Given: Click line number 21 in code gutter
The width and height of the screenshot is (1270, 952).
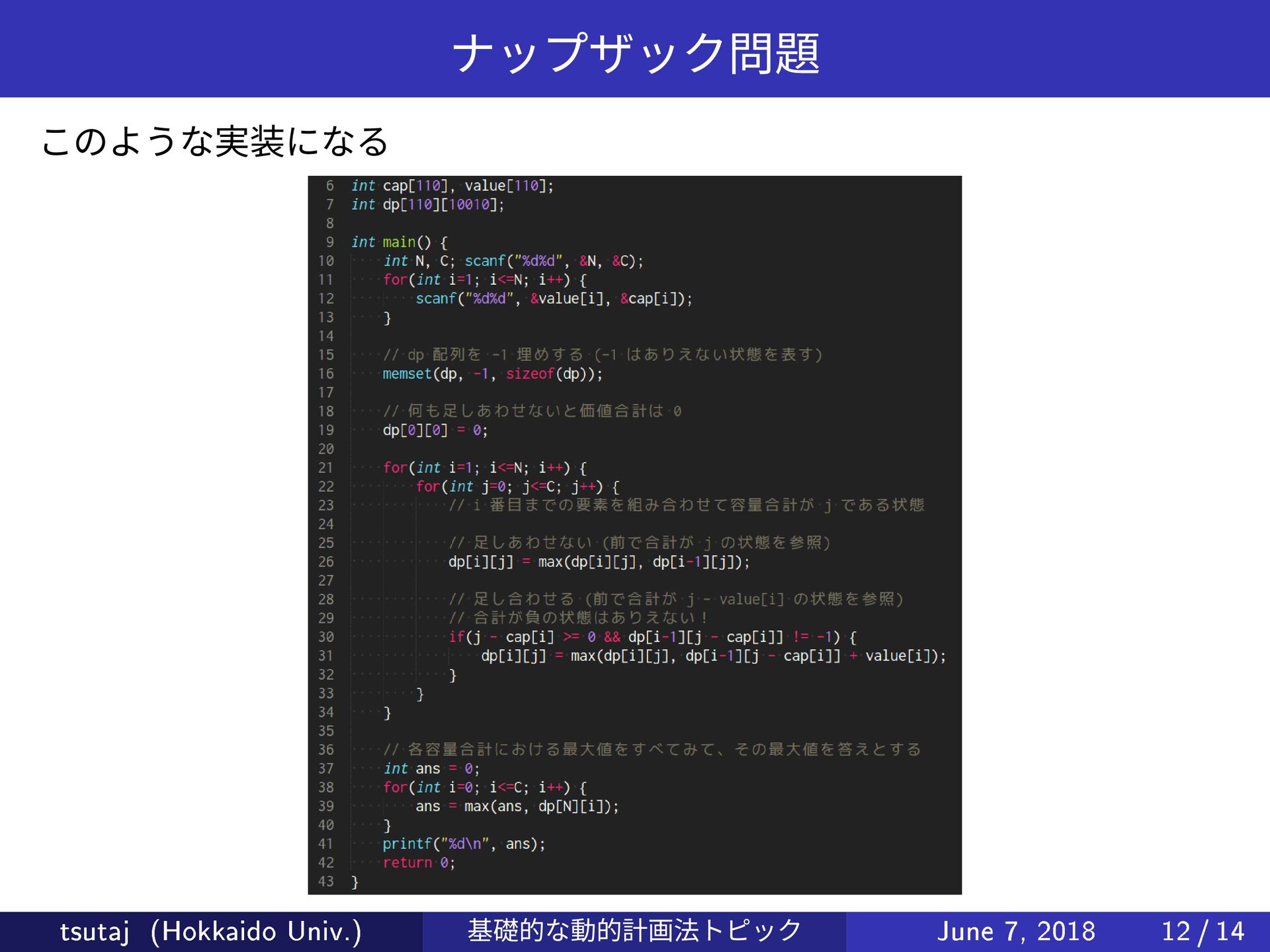Looking at the screenshot, I should [x=326, y=468].
